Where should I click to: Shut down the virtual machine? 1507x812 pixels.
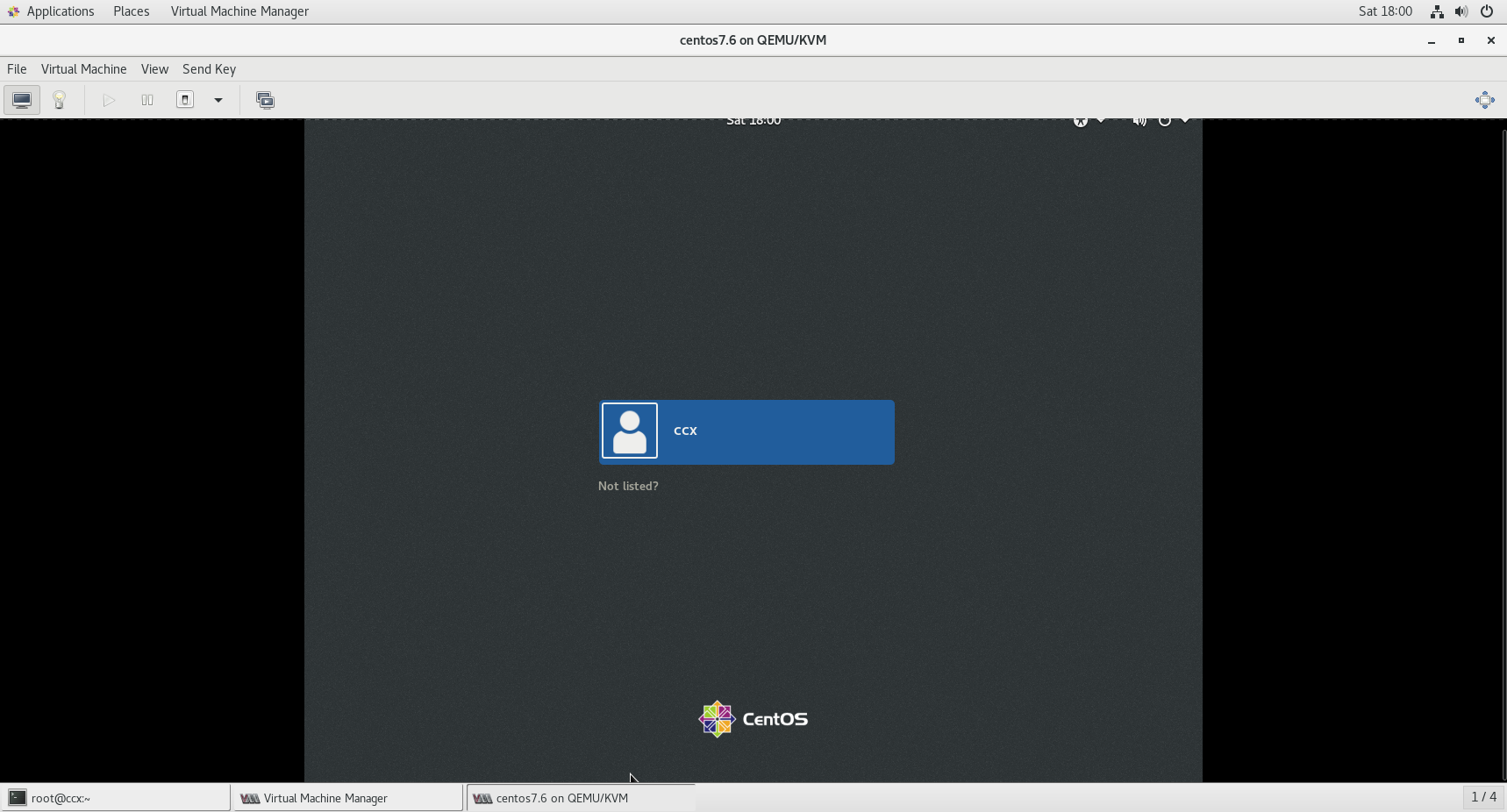point(185,100)
